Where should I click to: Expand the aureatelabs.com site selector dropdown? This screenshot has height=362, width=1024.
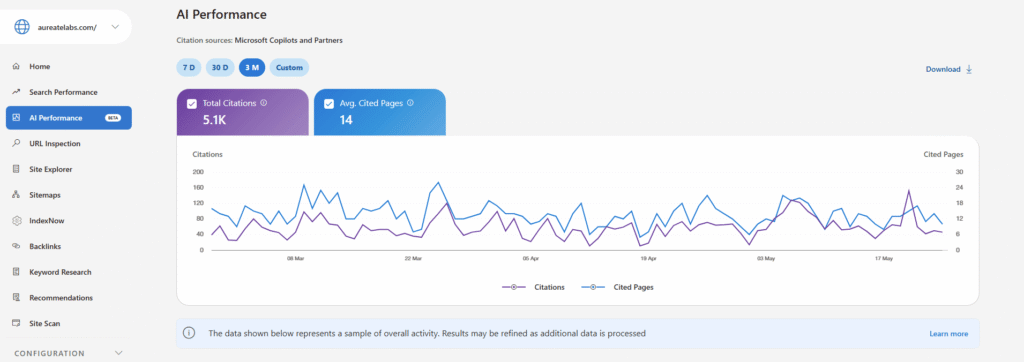(x=116, y=27)
